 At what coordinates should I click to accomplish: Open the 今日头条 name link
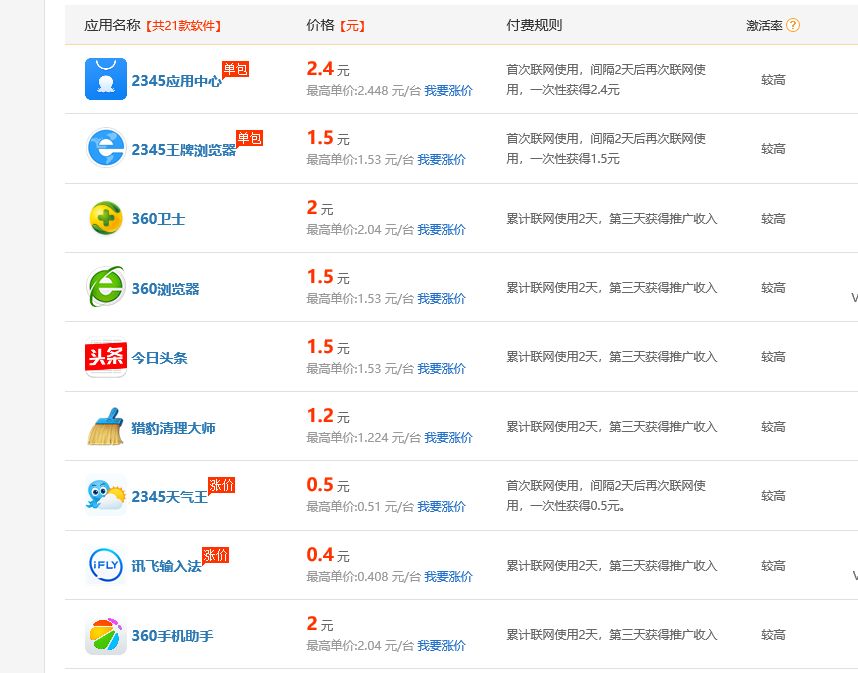point(159,358)
